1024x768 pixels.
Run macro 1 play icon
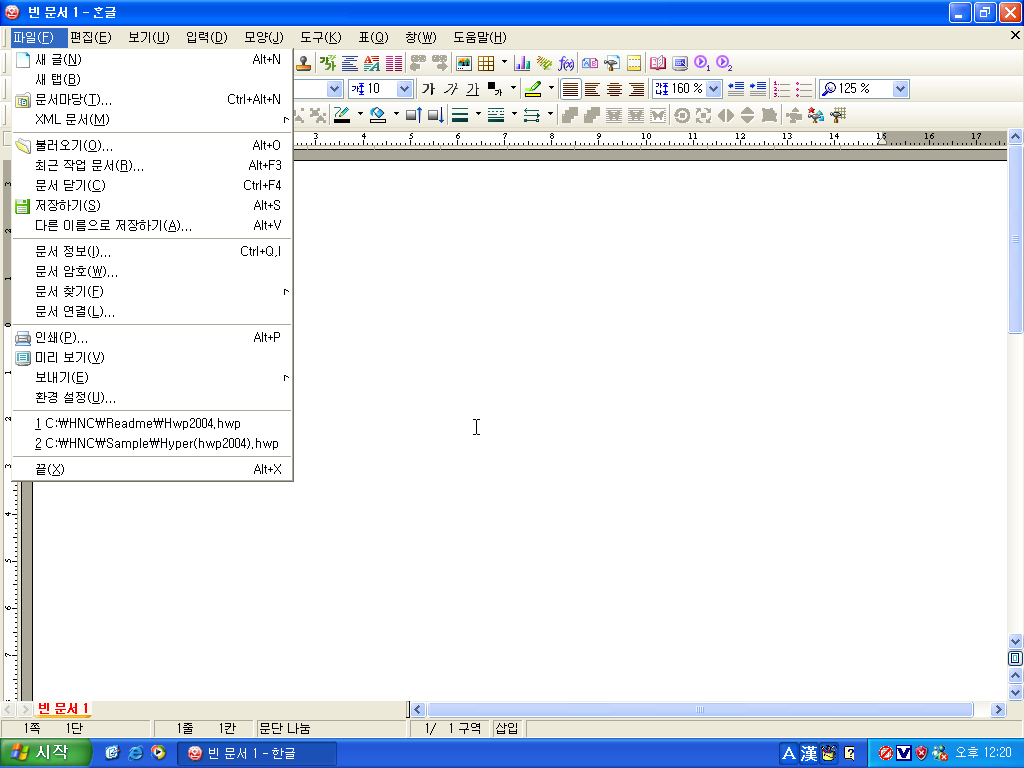coord(702,63)
